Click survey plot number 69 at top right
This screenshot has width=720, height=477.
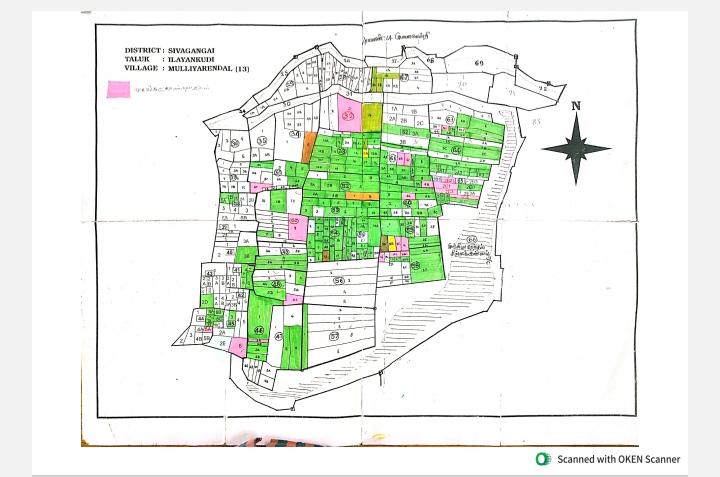click(479, 63)
